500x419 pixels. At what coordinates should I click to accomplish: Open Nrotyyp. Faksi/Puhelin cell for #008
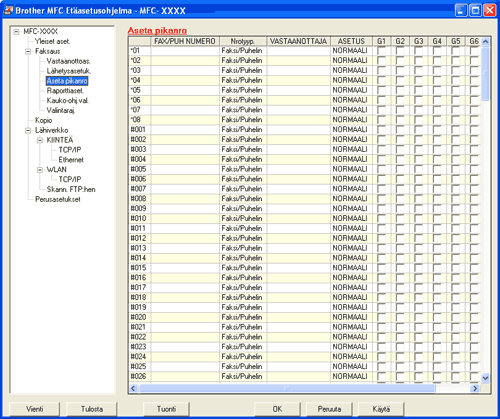click(243, 199)
